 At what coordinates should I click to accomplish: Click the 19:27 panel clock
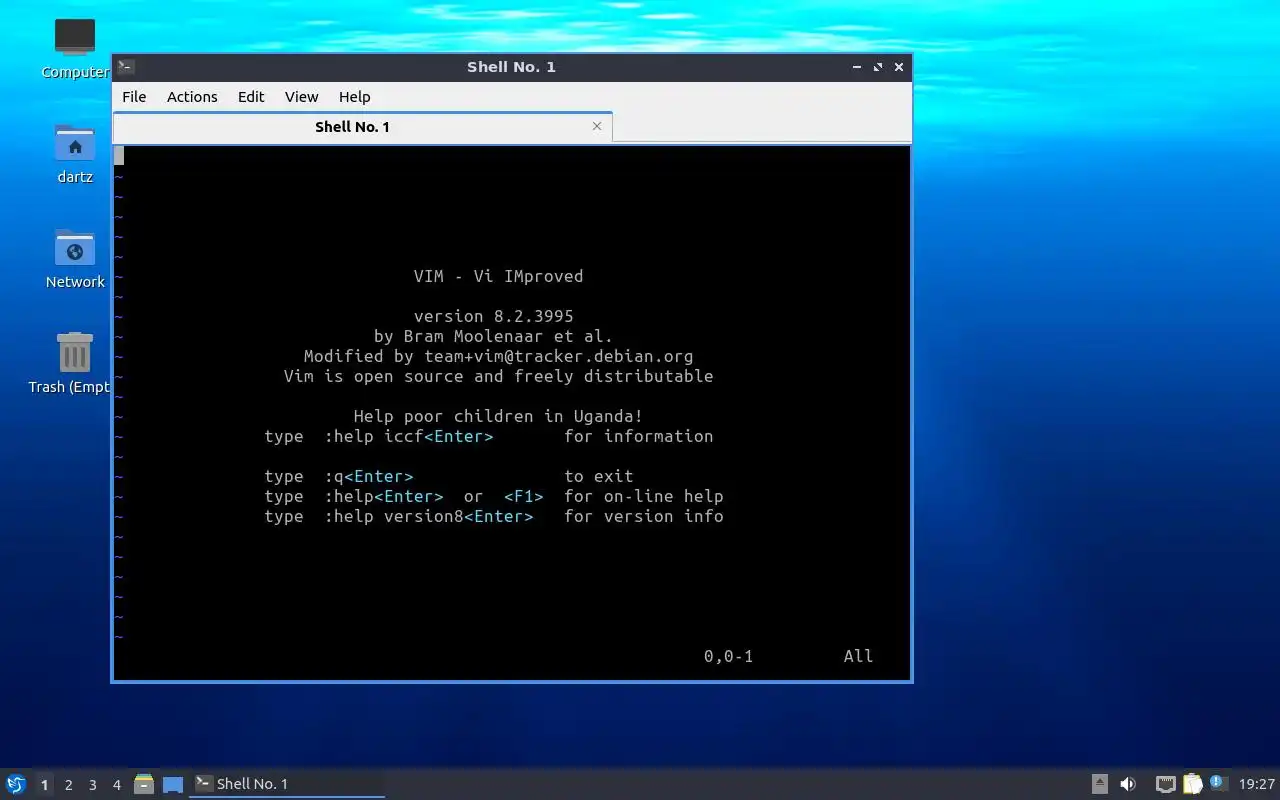[1257, 784]
